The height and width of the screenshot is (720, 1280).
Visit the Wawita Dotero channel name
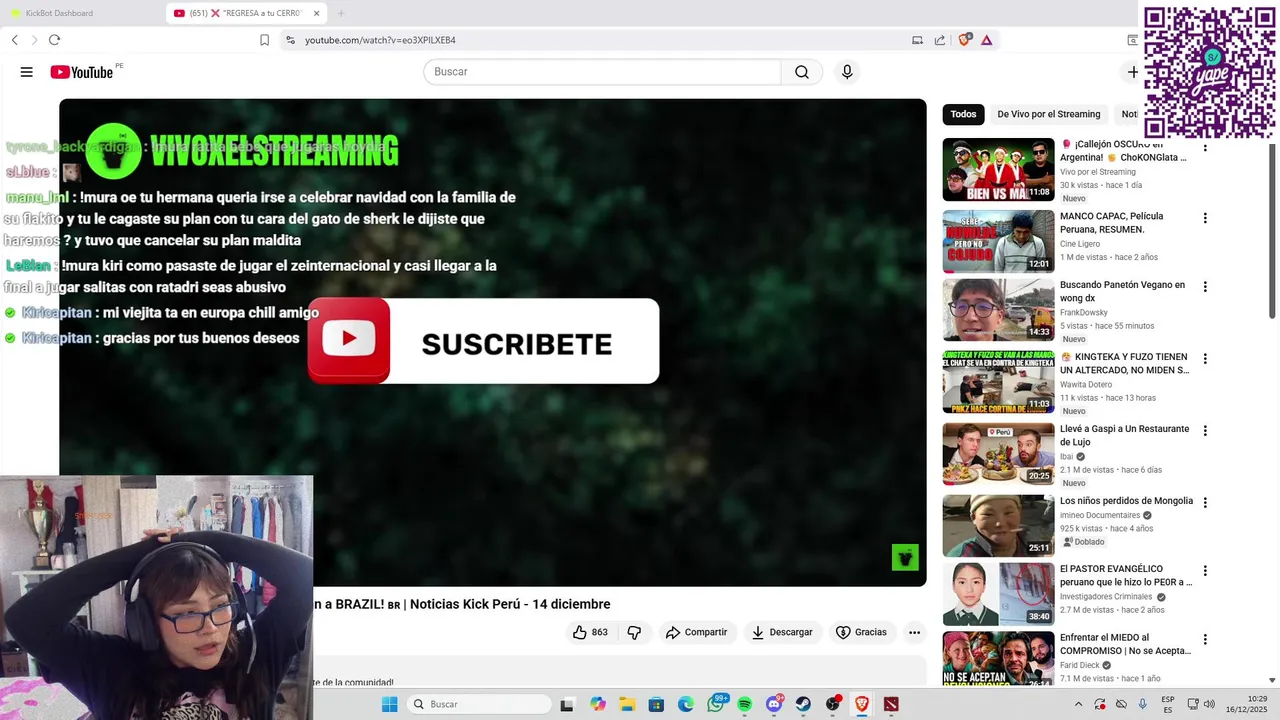point(1086,384)
